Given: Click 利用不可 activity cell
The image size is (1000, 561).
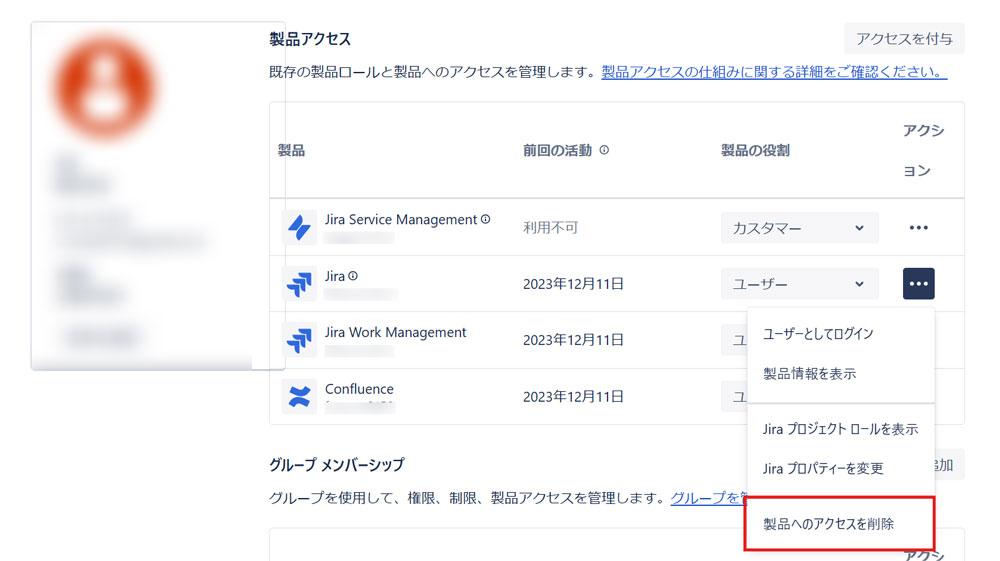Looking at the screenshot, I should [550, 228].
